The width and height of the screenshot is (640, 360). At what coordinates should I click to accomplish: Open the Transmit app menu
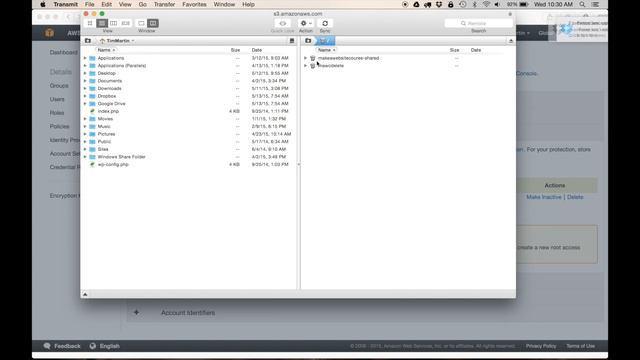point(65,4)
